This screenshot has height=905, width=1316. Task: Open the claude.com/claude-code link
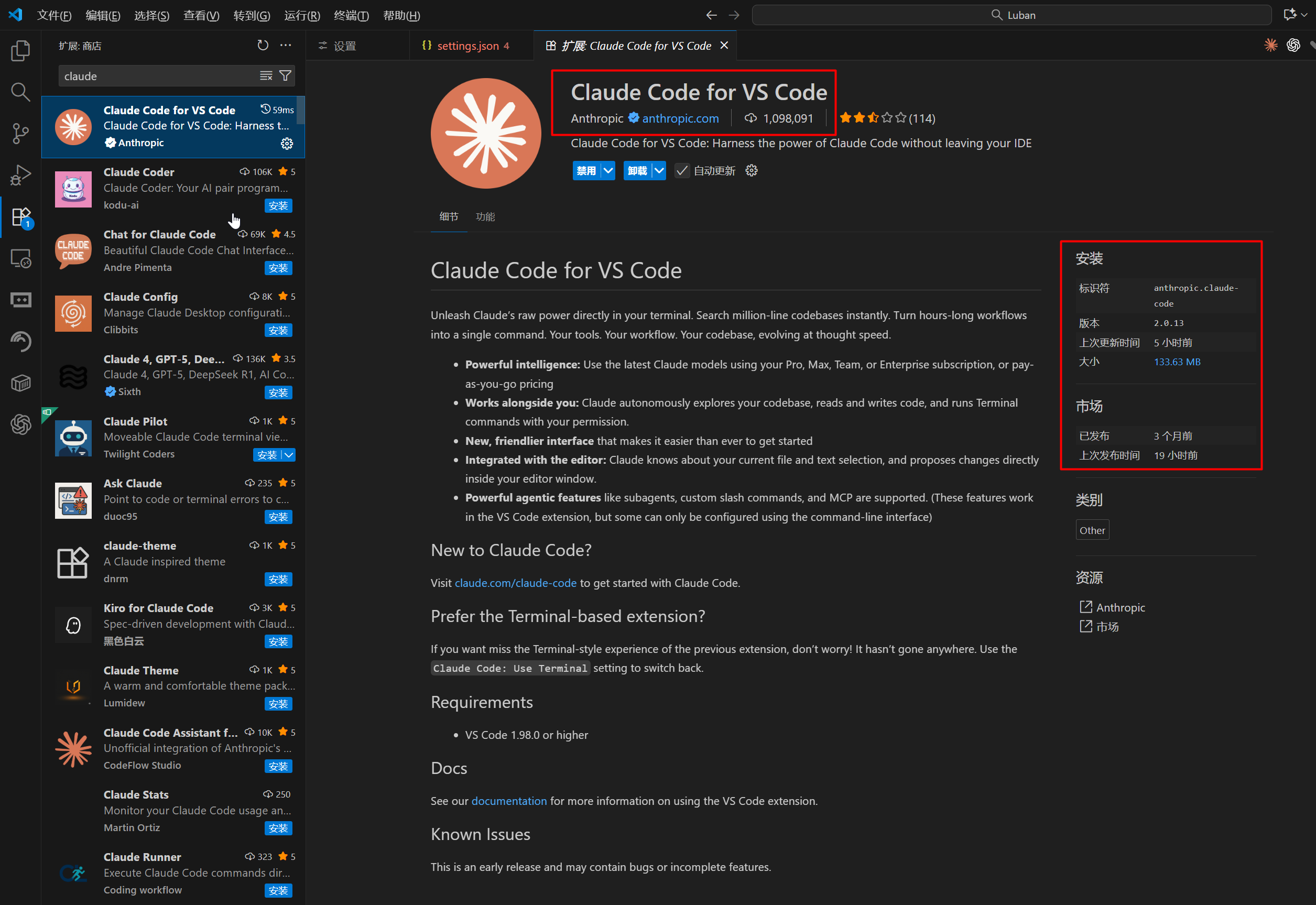point(515,583)
